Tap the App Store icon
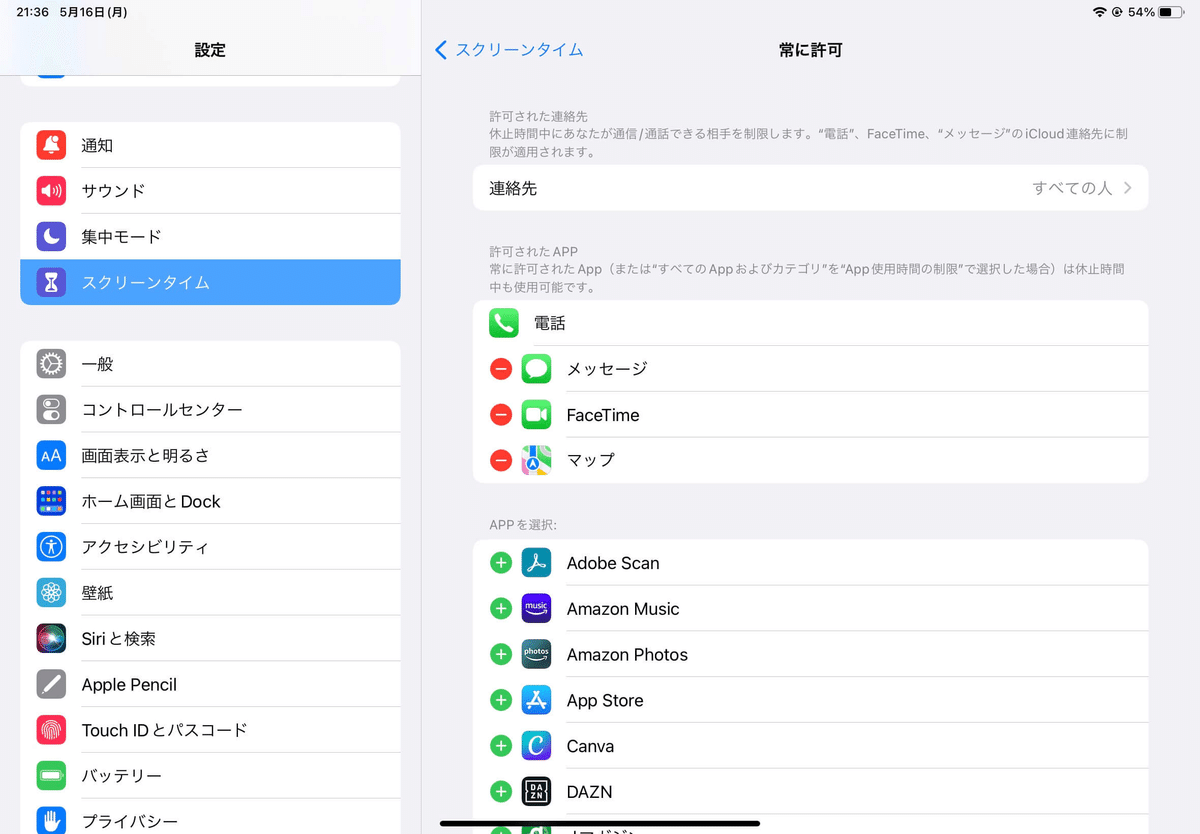 536,700
